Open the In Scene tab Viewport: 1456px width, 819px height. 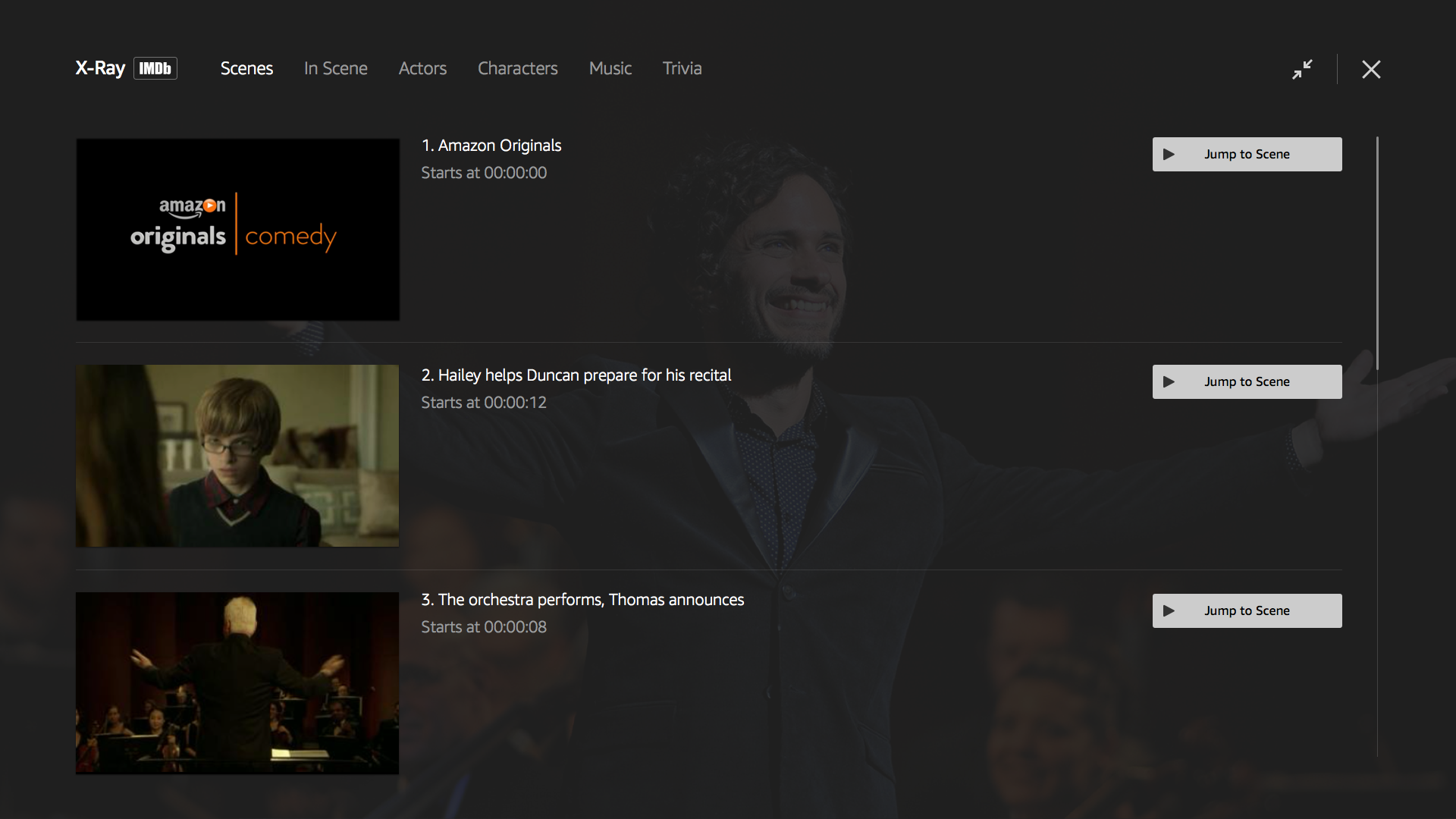(335, 68)
